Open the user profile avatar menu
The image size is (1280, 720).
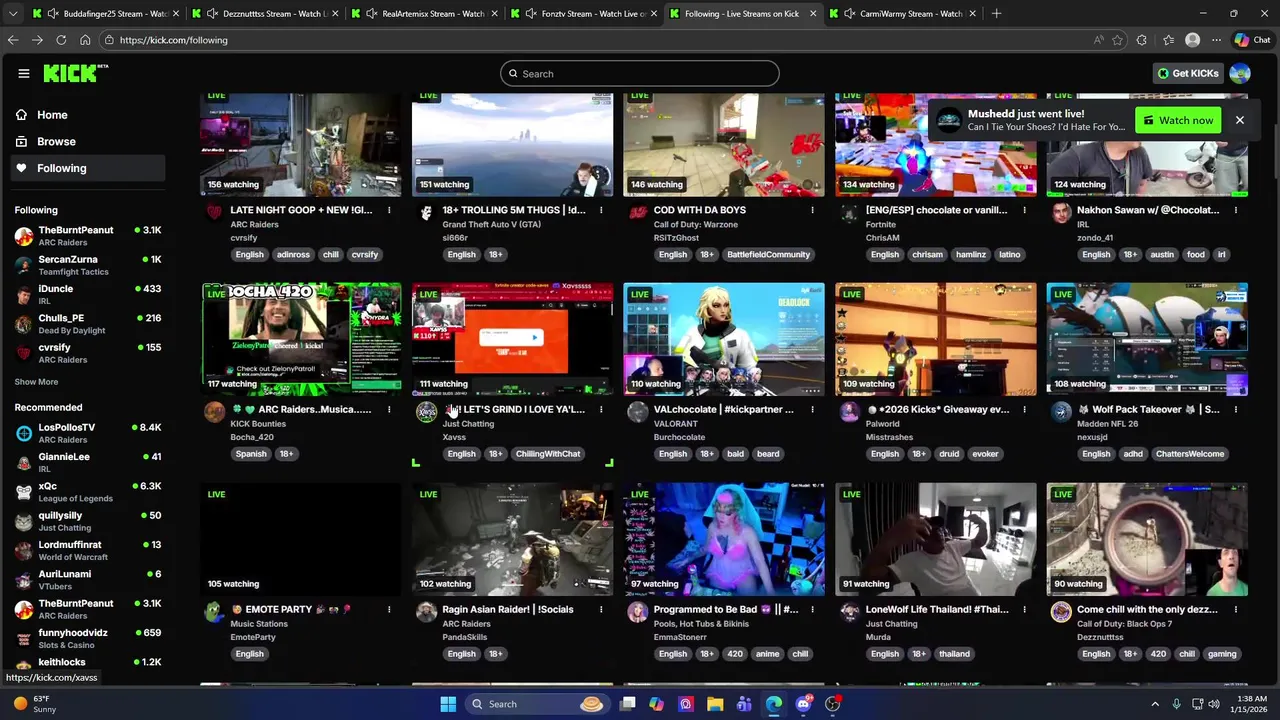(1240, 73)
